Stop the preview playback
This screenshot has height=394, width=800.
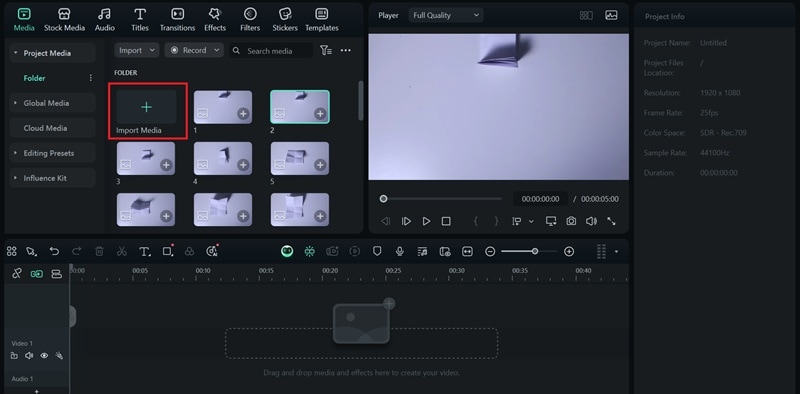(446, 221)
